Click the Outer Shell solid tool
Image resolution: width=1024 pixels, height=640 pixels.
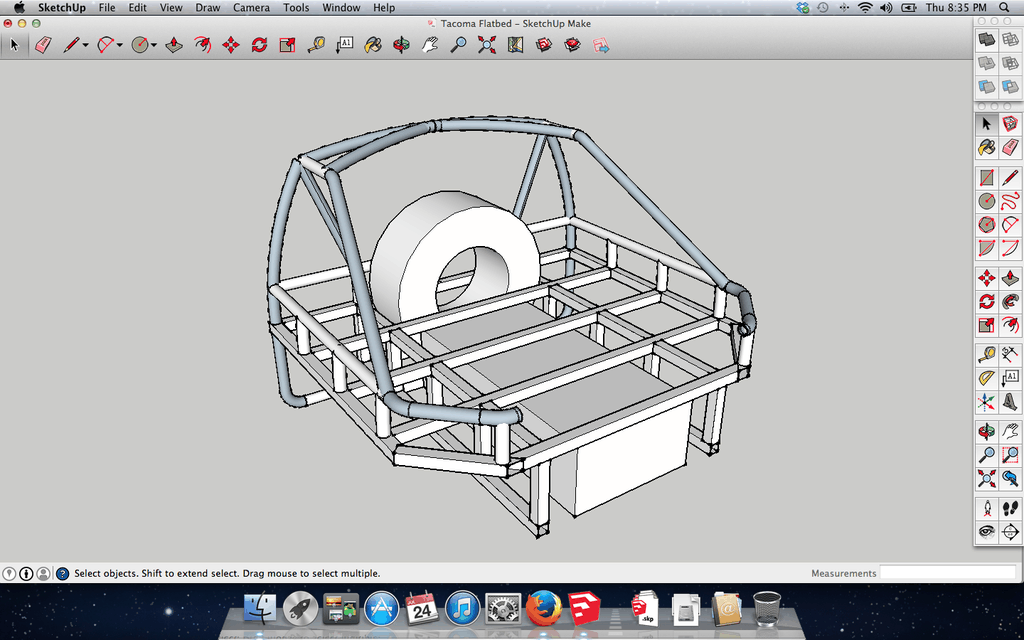(987, 40)
